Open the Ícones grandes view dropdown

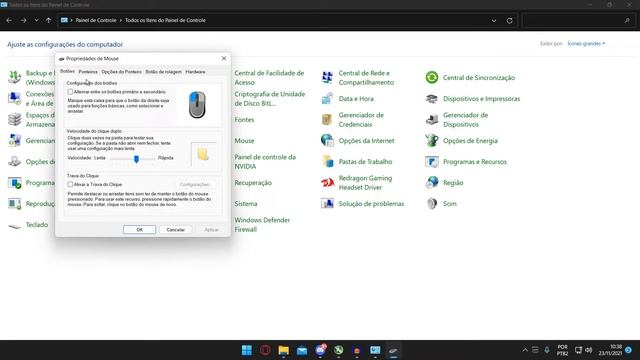[587, 44]
